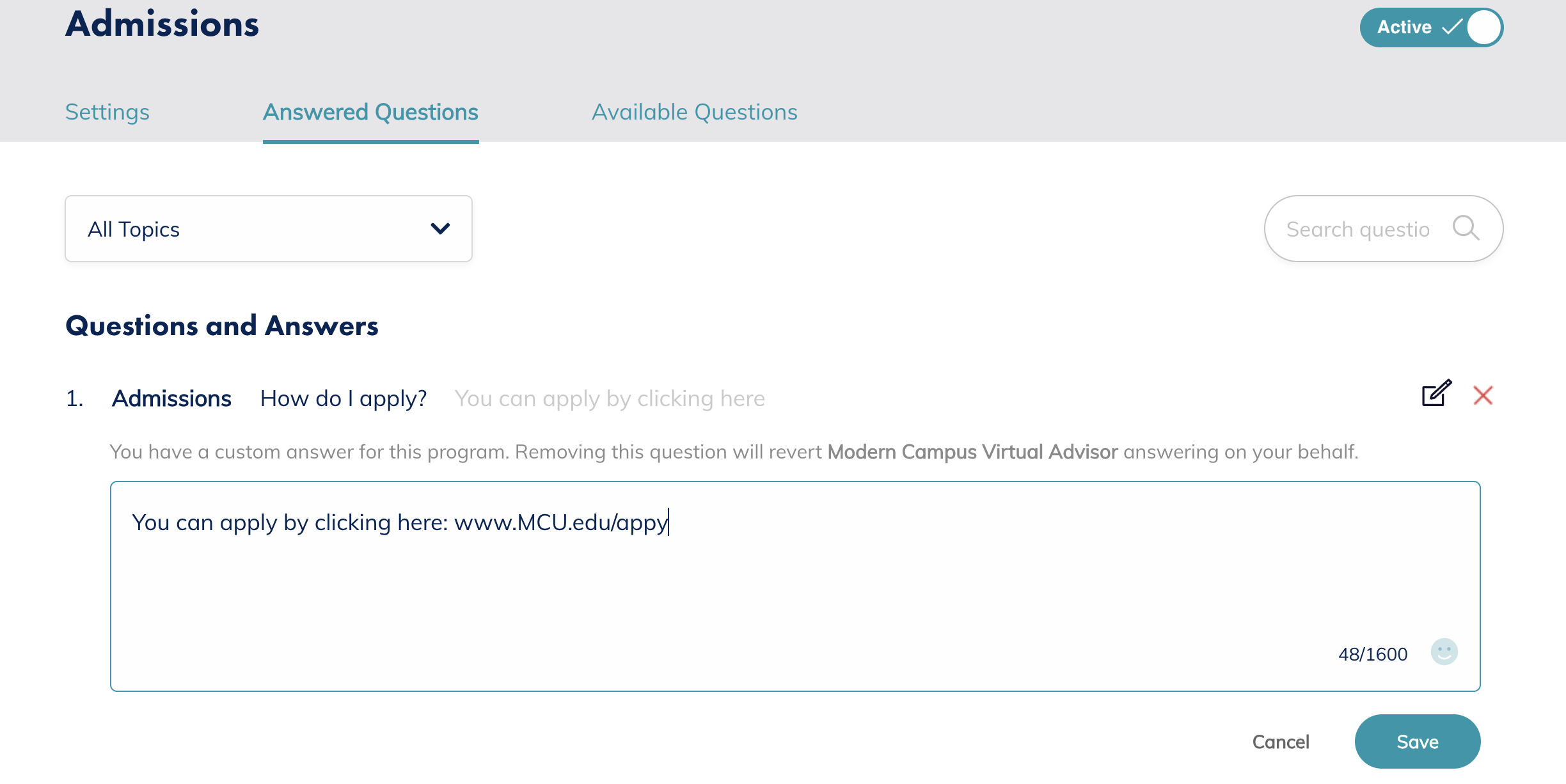Open the Available Questions tab
Screen dimensions: 1566x784
point(694,112)
